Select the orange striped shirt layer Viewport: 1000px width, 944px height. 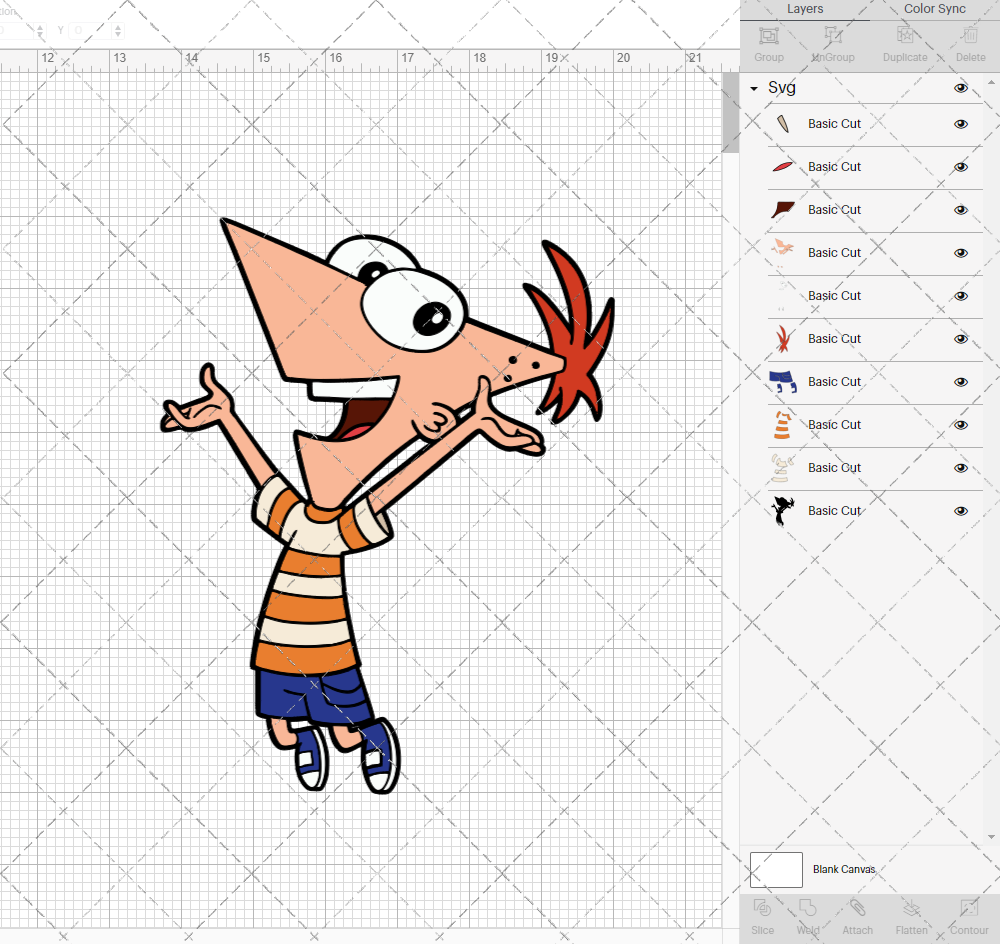(x=834, y=425)
